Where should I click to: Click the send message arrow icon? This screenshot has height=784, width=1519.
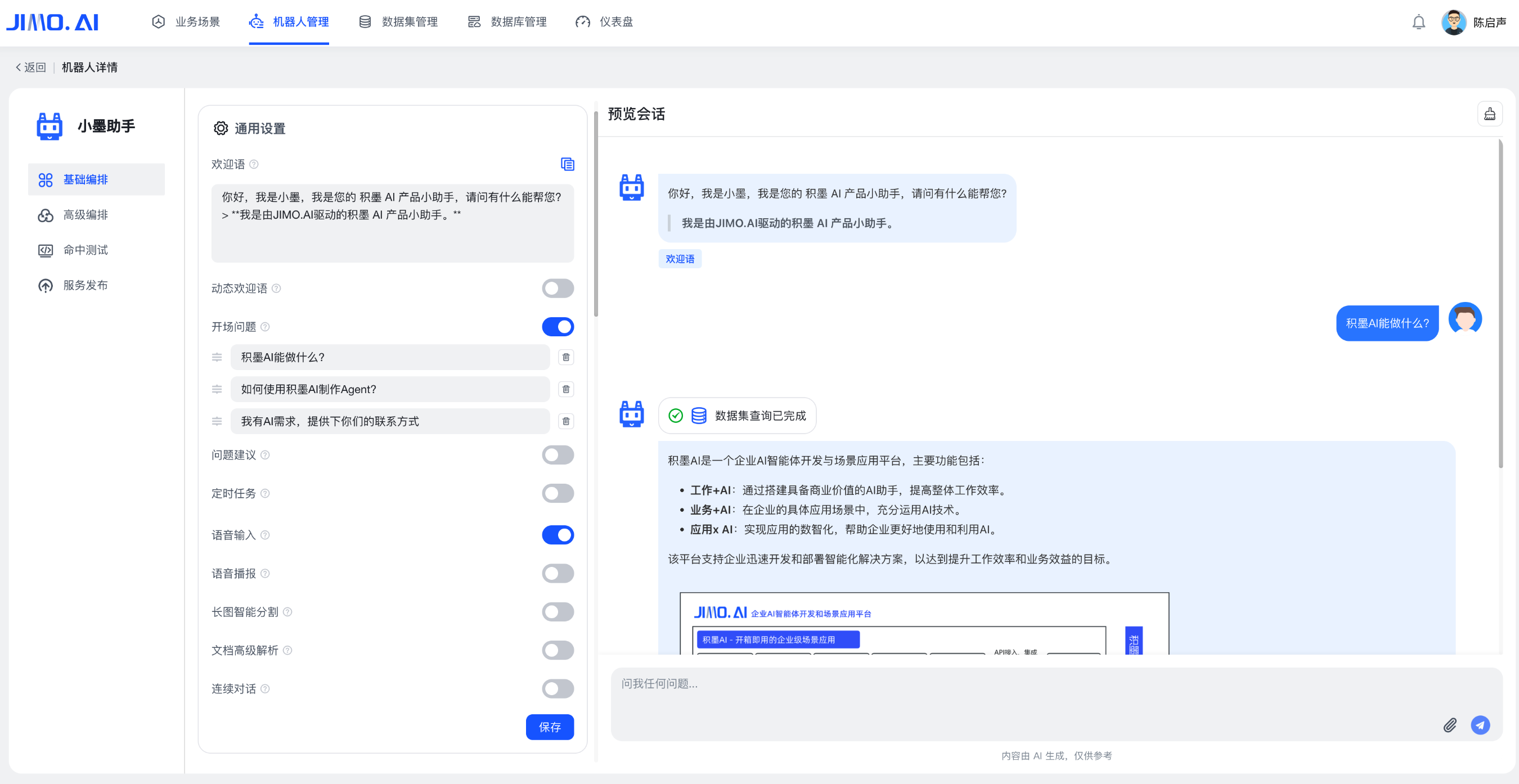click(1480, 725)
